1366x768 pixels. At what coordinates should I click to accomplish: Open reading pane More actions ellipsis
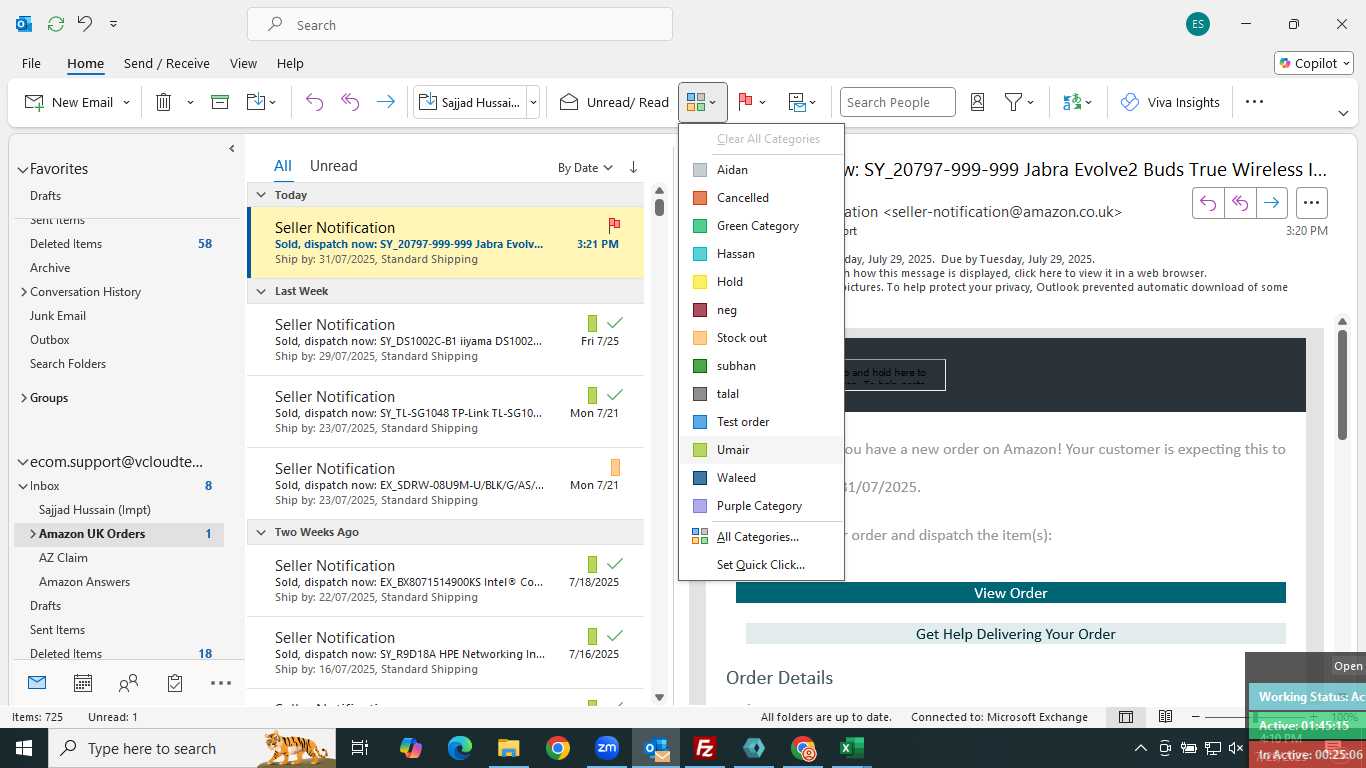point(1312,203)
